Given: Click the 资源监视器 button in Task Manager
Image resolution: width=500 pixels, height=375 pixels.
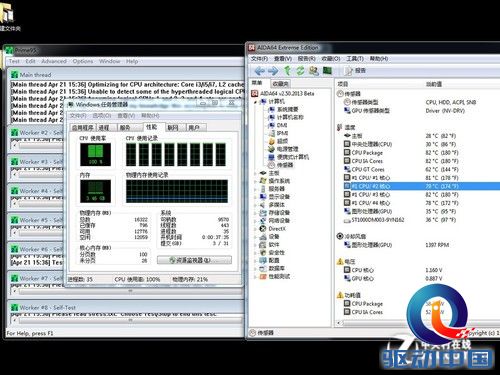Looking at the screenshot, I should (194, 260).
